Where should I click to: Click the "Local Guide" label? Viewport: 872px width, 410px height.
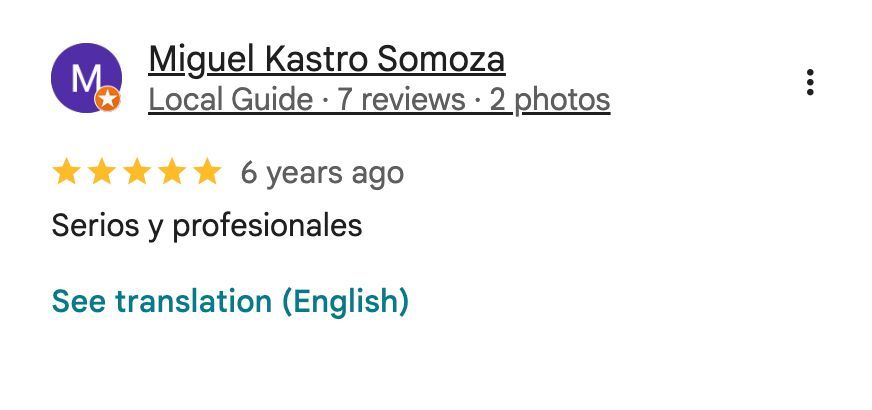(230, 100)
